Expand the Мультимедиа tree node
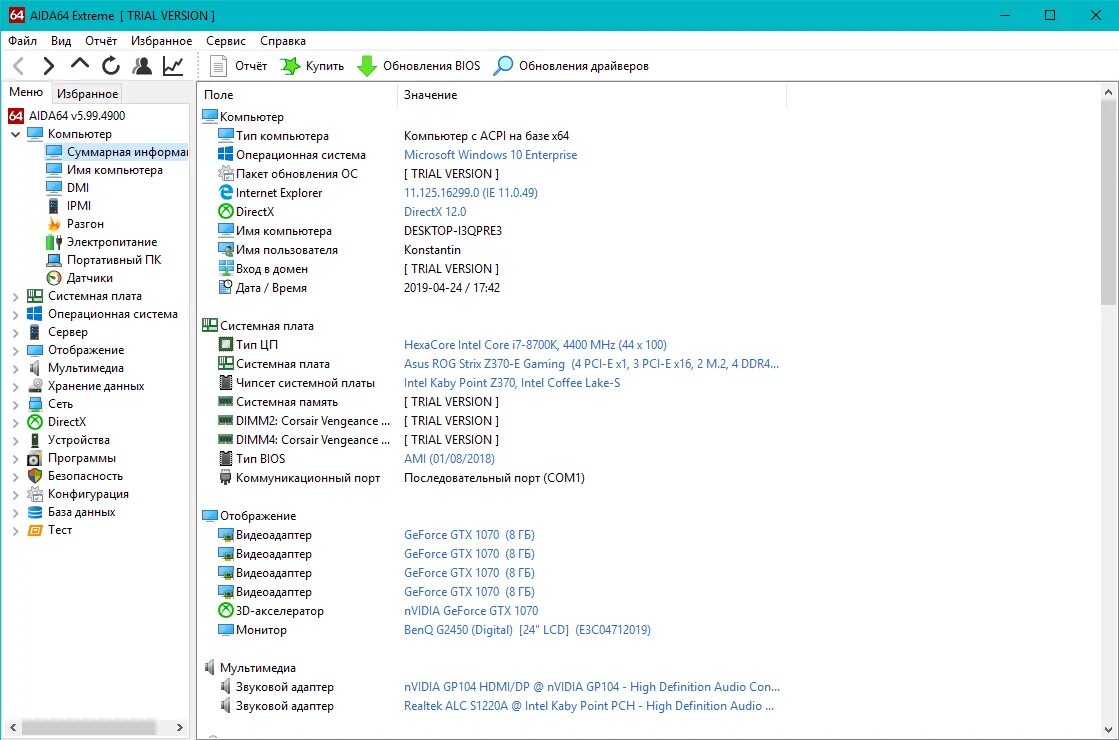 [15, 368]
